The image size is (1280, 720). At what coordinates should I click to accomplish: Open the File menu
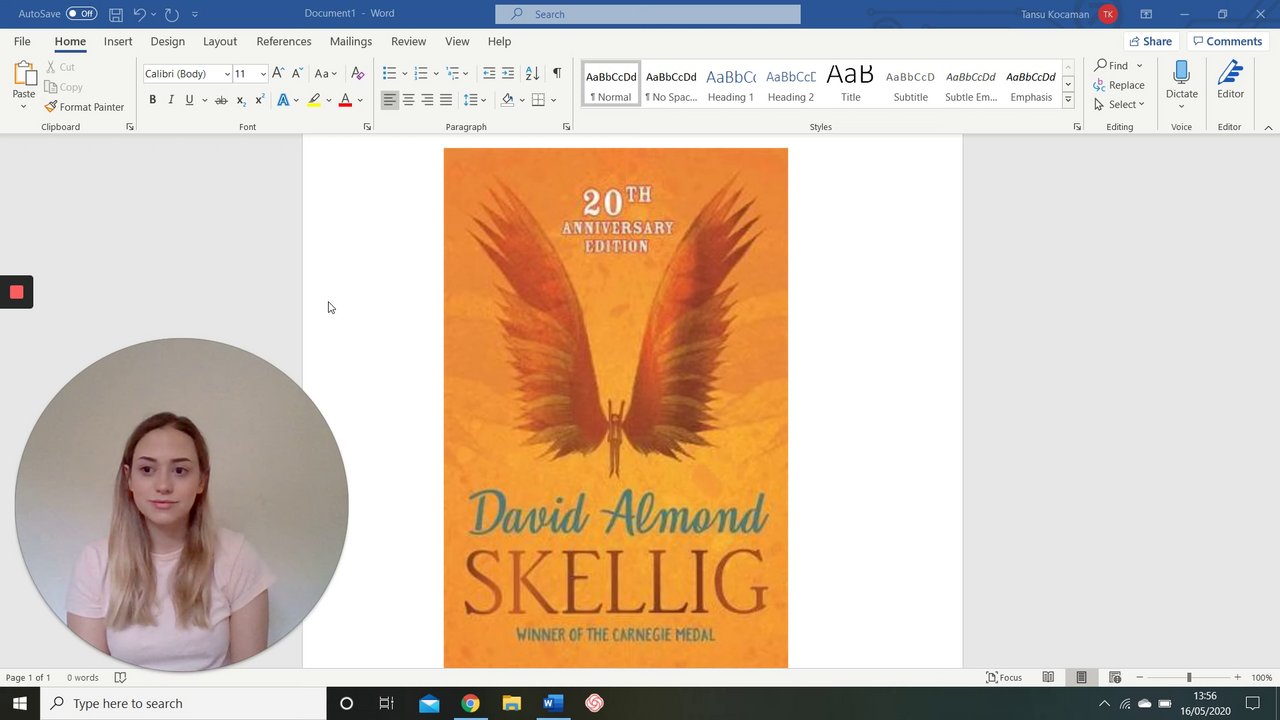click(22, 41)
